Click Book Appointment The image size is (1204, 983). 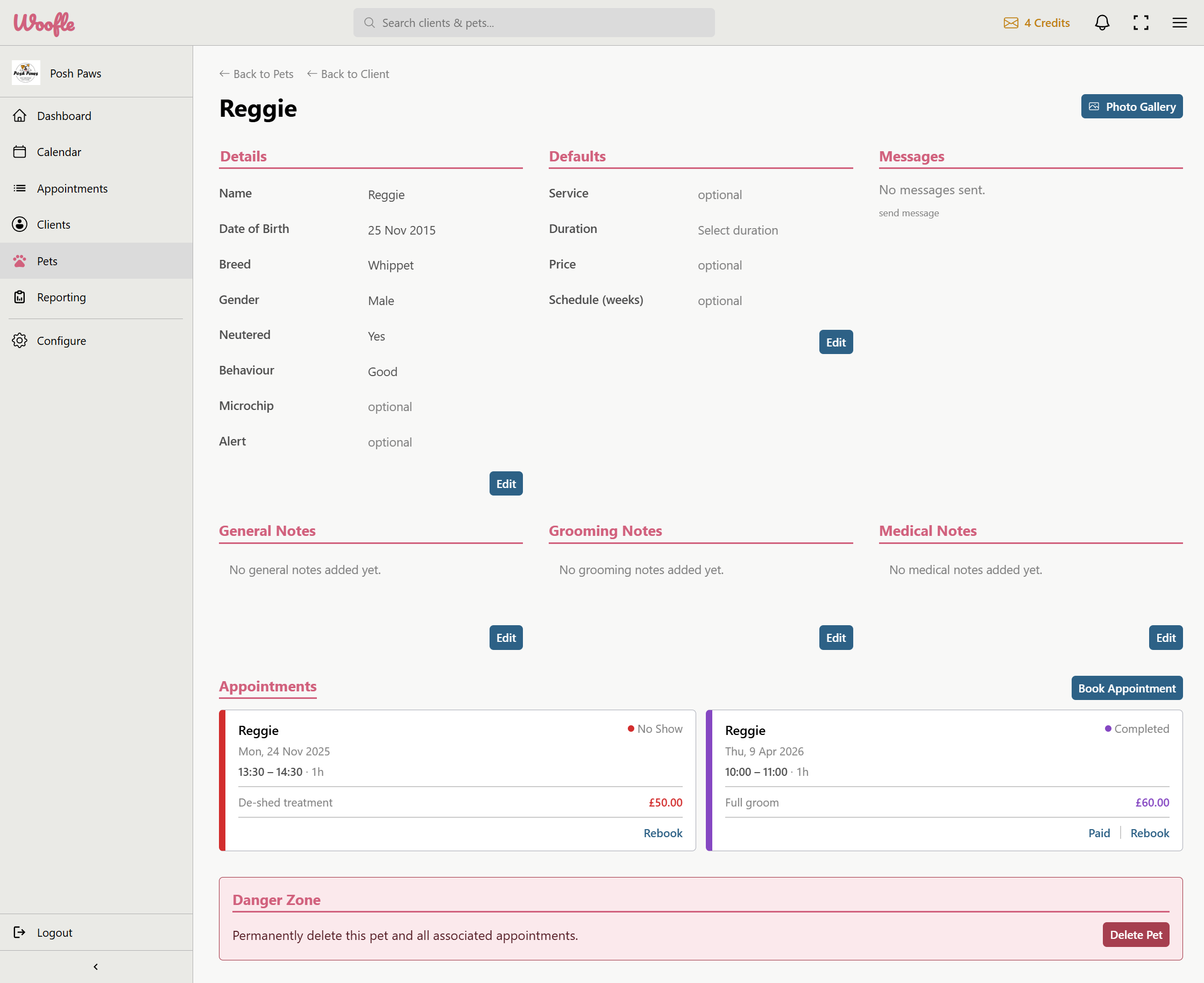click(1127, 688)
